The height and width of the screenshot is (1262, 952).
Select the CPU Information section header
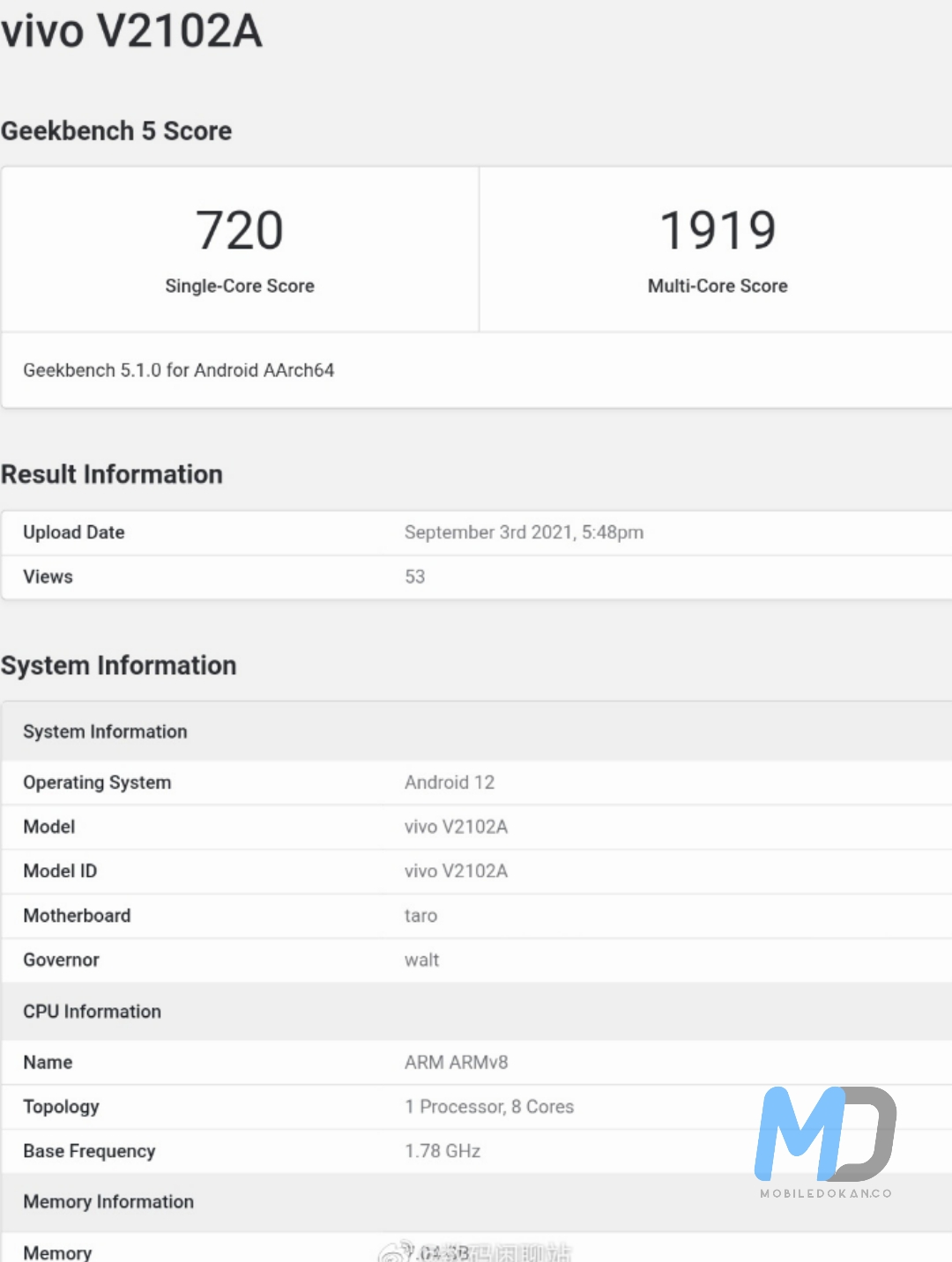pyautogui.click(x=93, y=1012)
